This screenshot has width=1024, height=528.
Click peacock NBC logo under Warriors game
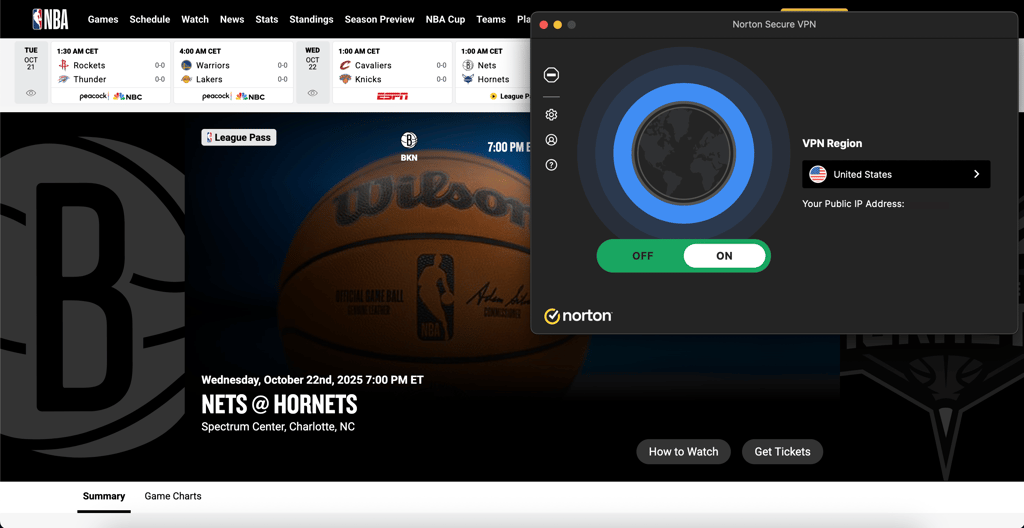click(x=233, y=96)
